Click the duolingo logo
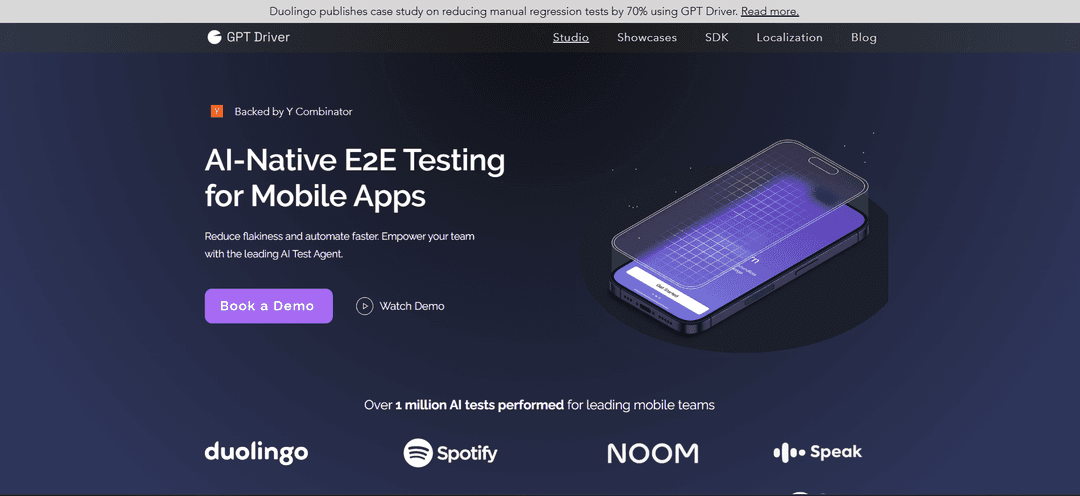Viewport: 1080px width, 496px height. tap(256, 452)
